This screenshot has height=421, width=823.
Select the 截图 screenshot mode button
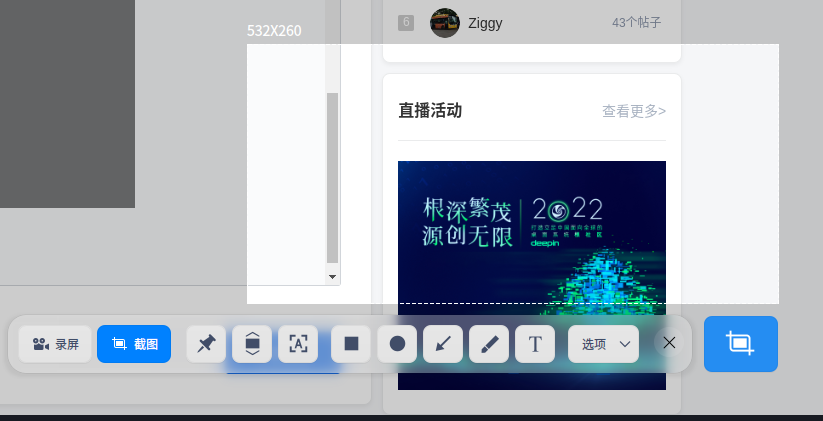click(134, 344)
